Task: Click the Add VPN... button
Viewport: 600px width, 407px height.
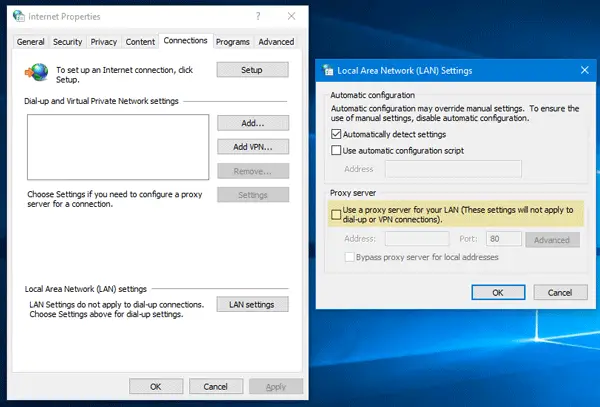Action: click(253, 147)
